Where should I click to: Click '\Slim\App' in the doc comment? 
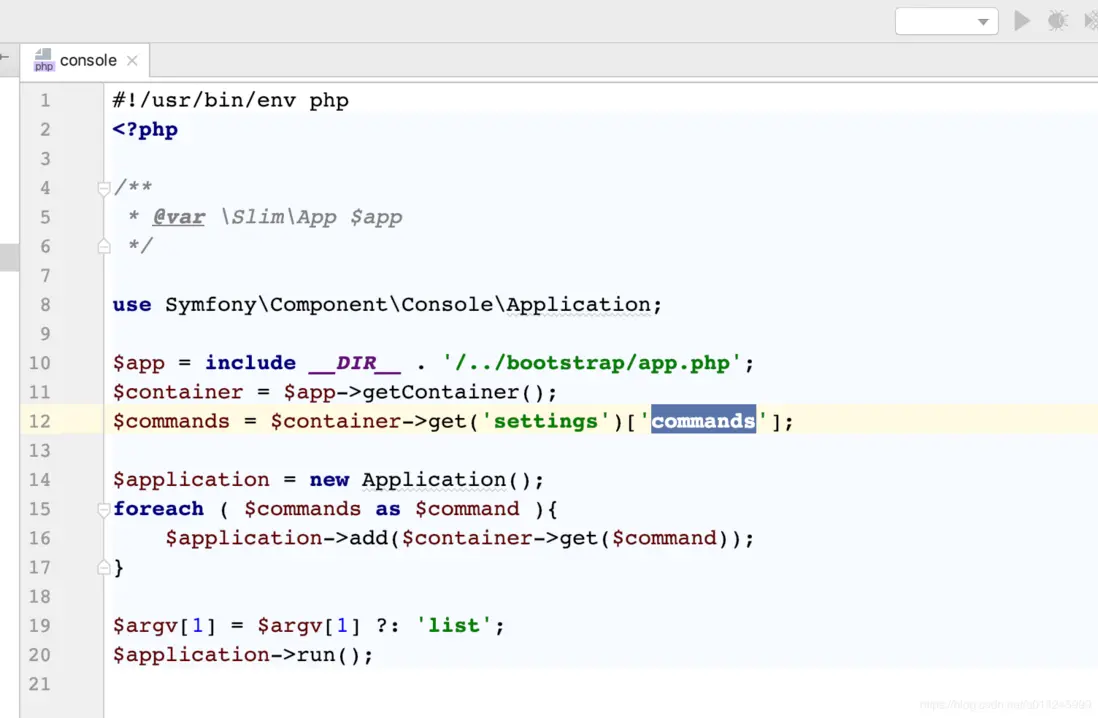pyautogui.click(x=278, y=217)
